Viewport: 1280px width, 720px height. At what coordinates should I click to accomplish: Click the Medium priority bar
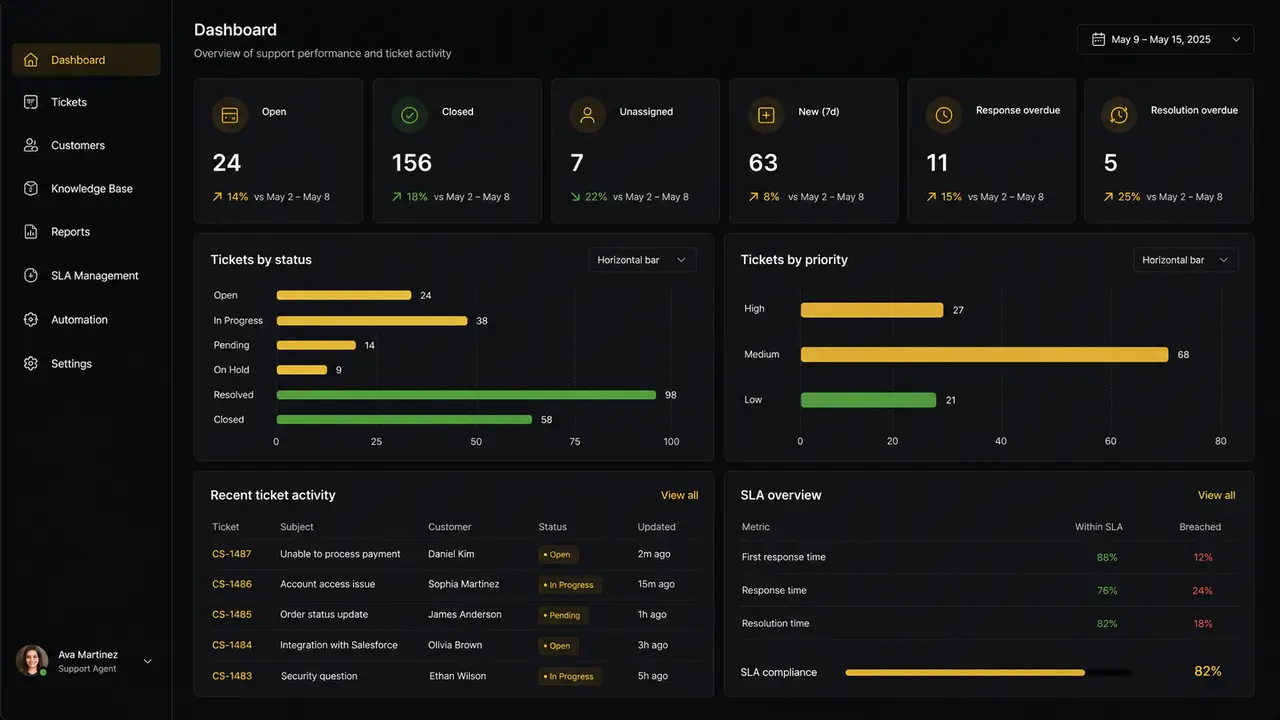pos(984,354)
